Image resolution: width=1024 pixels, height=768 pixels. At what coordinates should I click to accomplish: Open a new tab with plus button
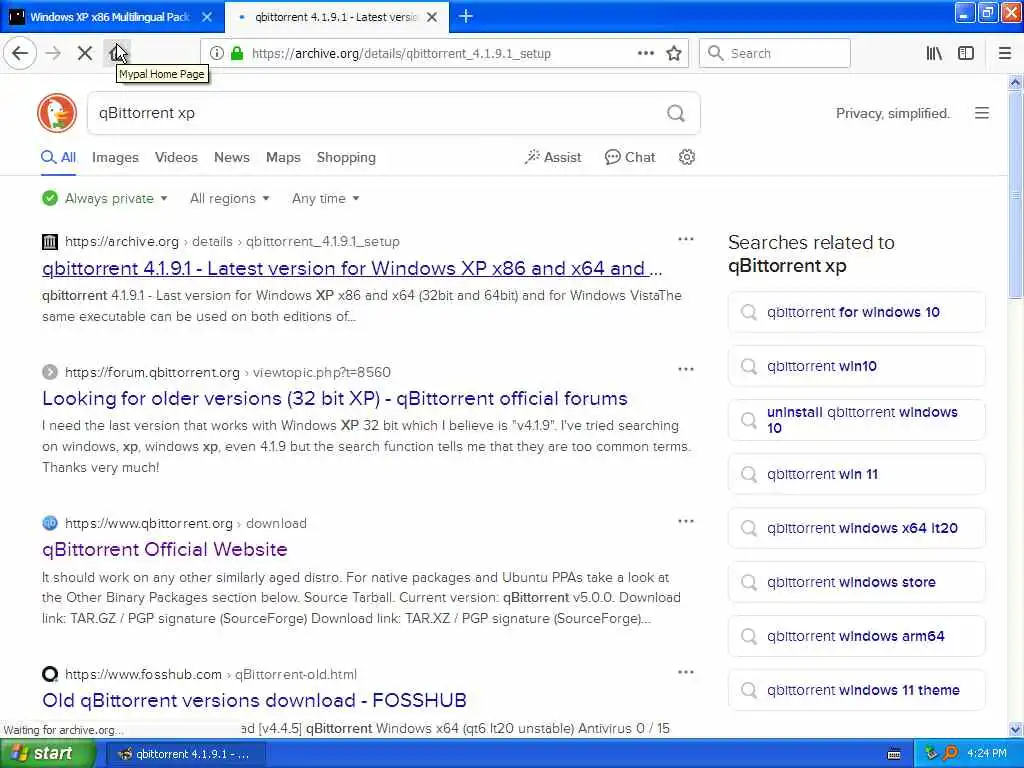coord(466,16)
